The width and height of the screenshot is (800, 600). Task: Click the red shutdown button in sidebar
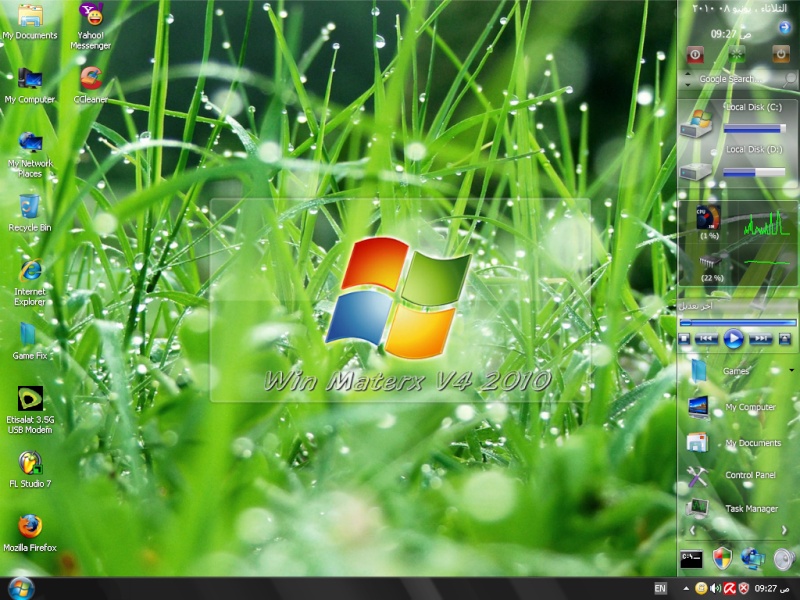click(695, 55)
